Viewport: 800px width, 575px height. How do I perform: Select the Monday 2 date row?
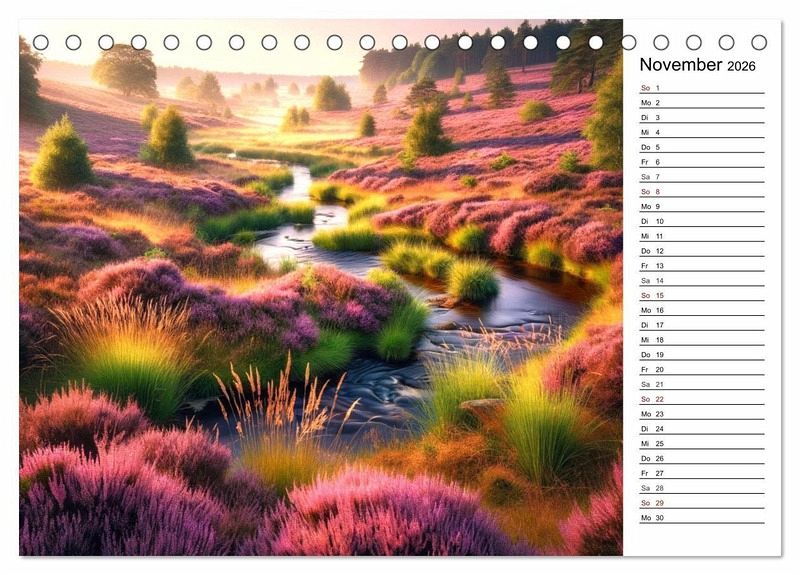tap(701, 103)
